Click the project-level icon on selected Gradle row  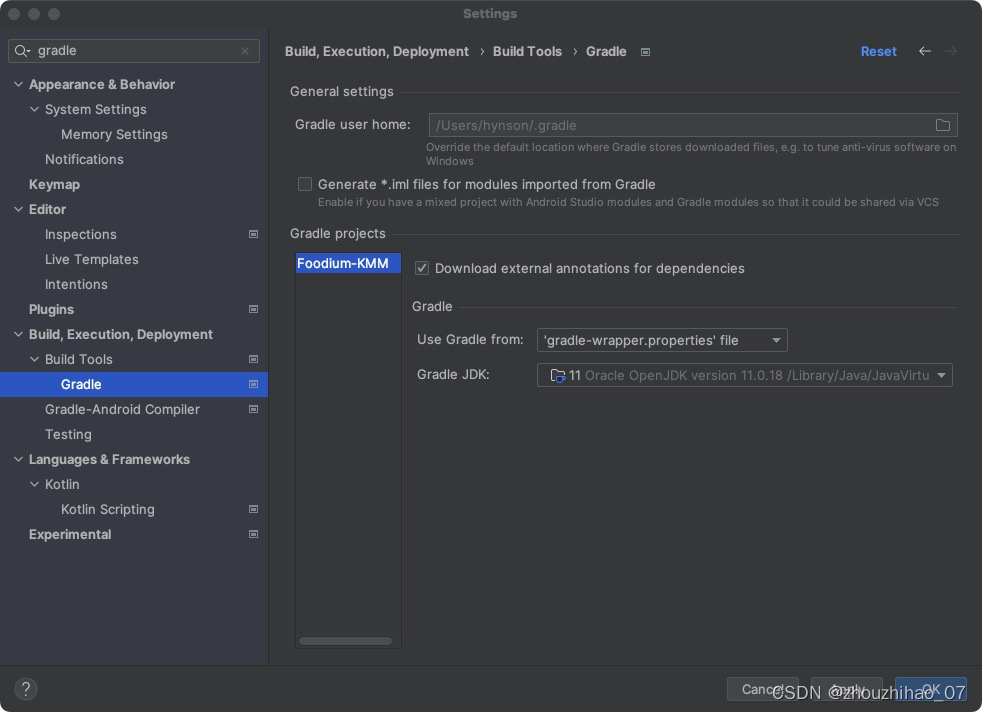tap(253, 384)
